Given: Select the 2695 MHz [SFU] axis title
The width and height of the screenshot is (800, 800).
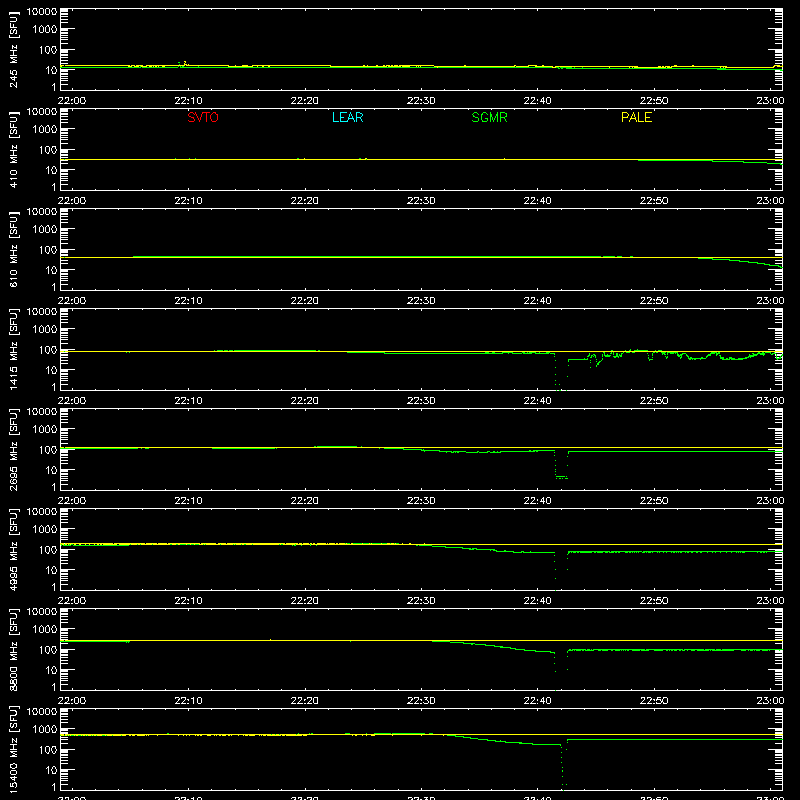Looking at the screenshot, I should click(14, 449).
